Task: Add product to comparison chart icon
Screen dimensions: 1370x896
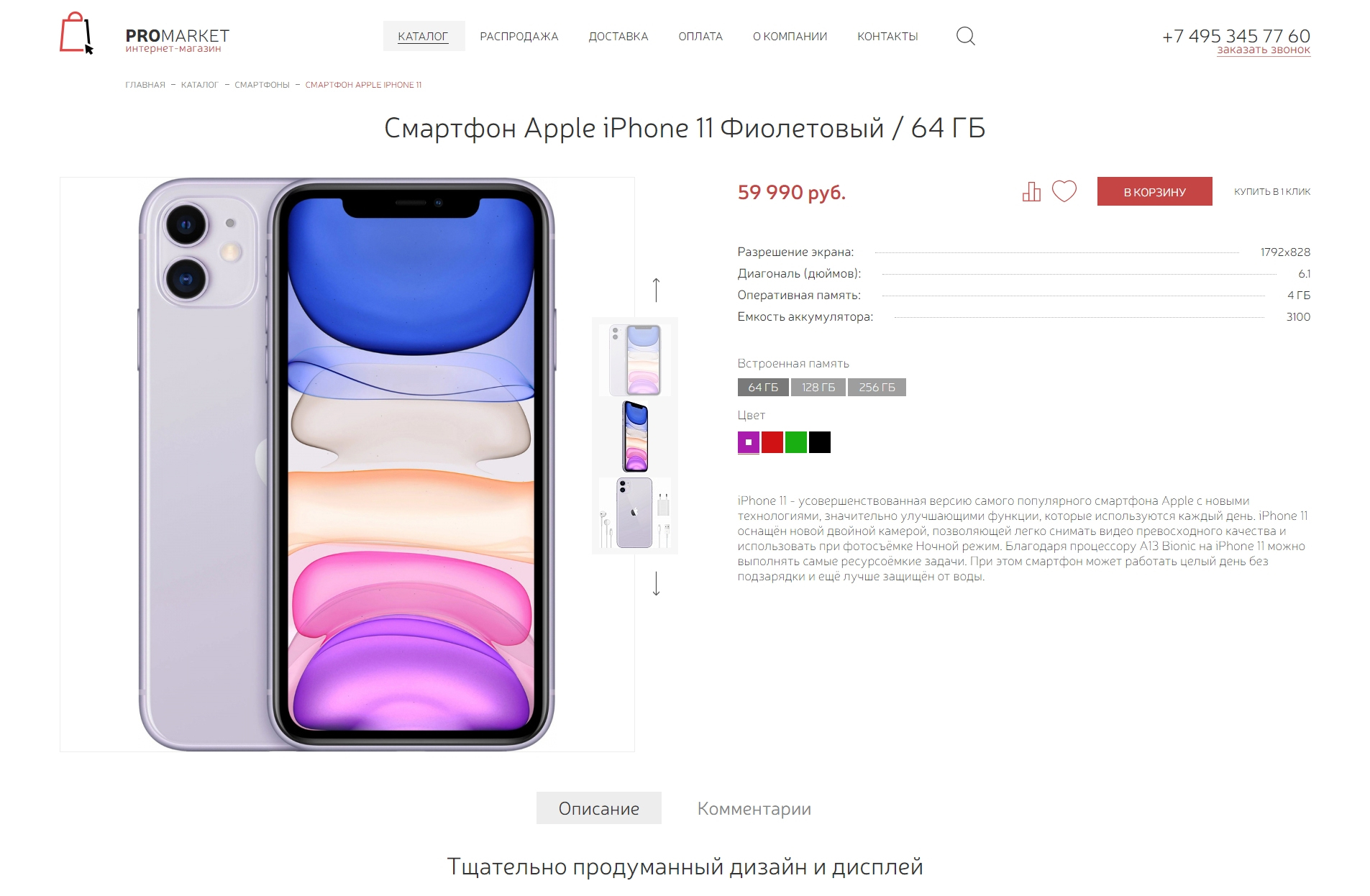Action: 1031,191
